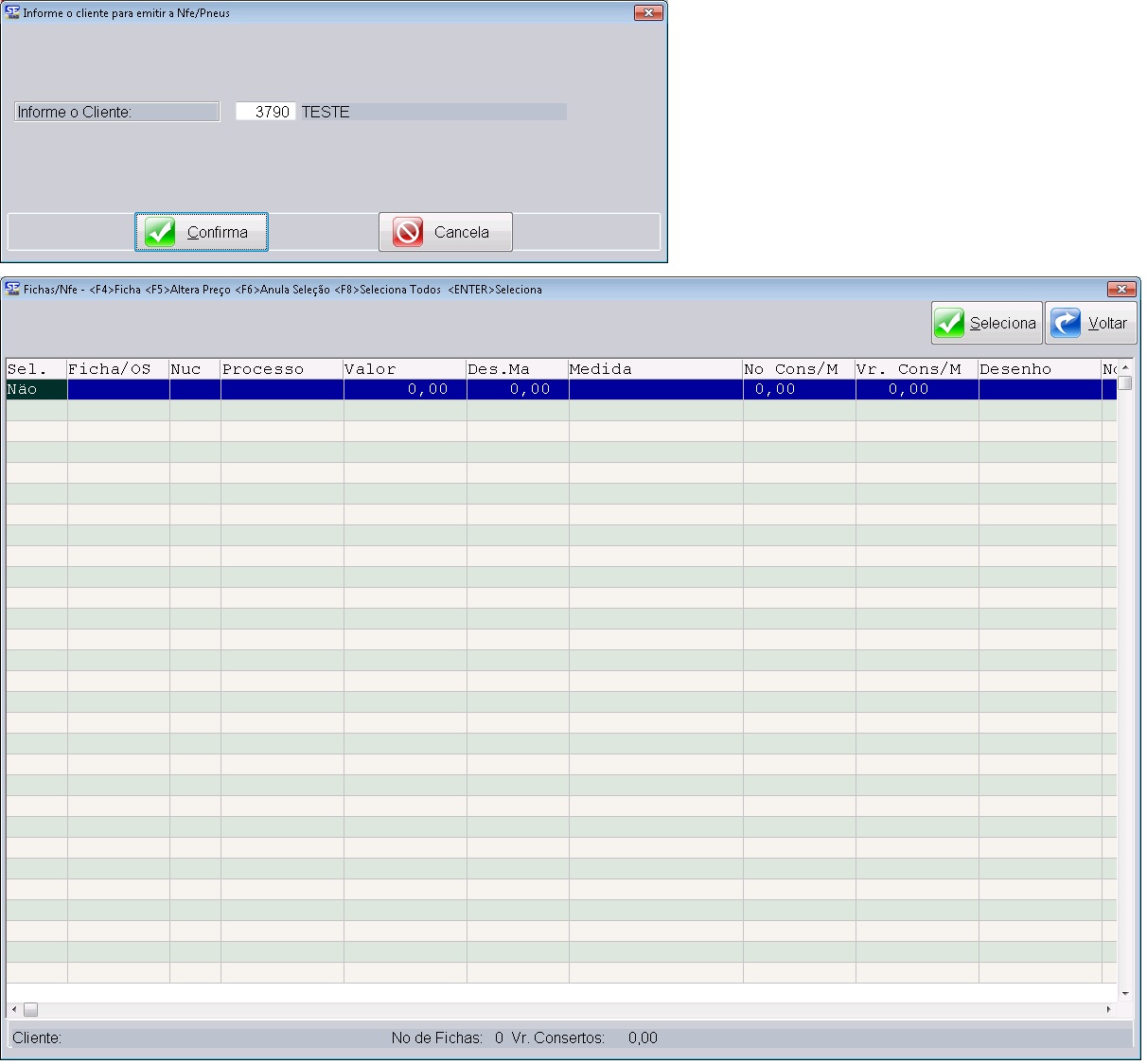Select the highlighted row's 'Não' cell
The width and height of the screenshot is (1147, 1064).
coord(36,389)
